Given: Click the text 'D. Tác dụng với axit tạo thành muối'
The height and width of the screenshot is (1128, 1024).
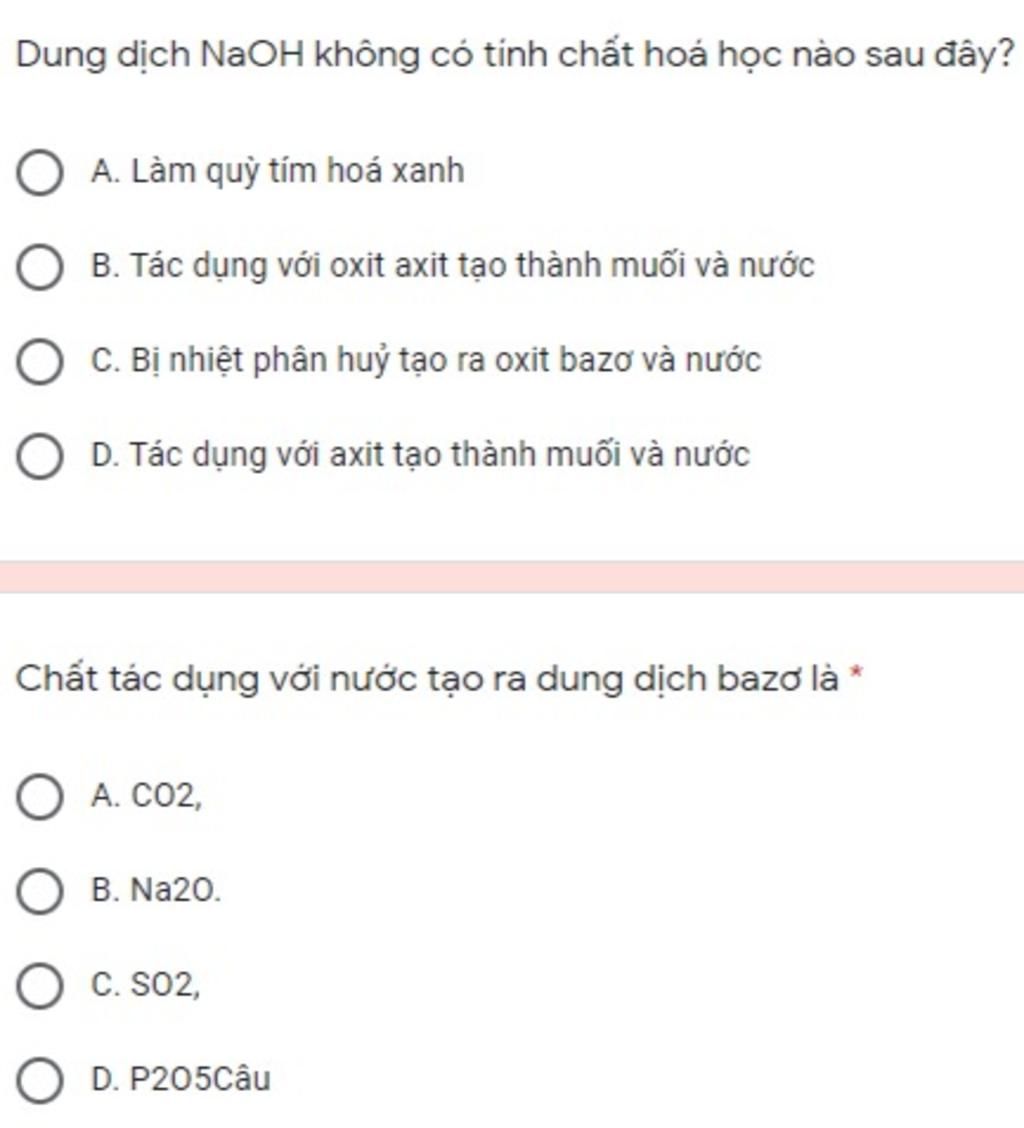Looking at the screenshot, I should click(420, 456).
